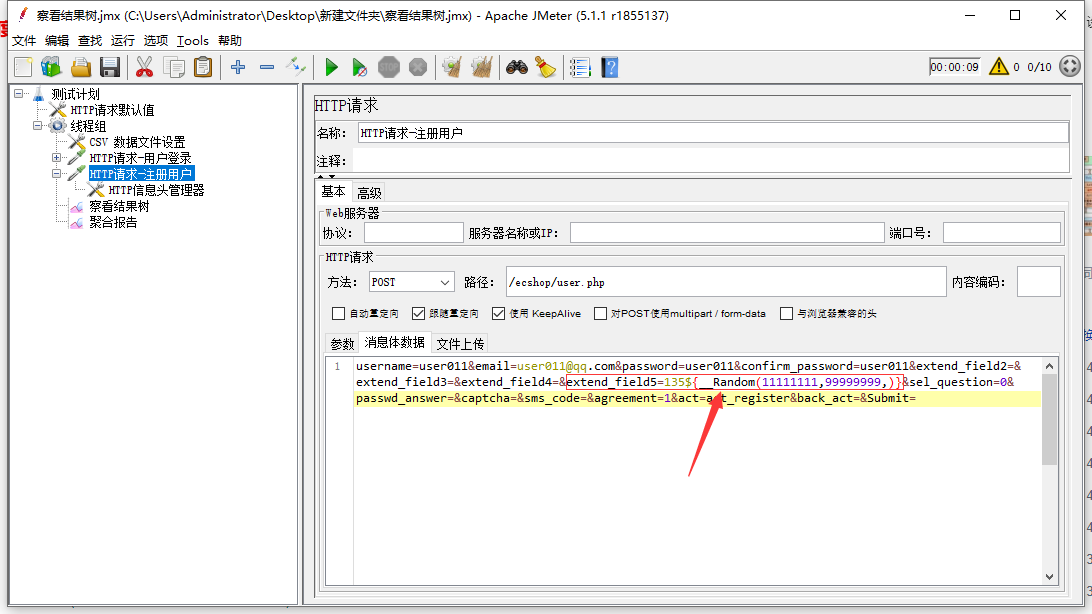This screenshot has height=614, width=1092.
Task: Clear results with single broom icon
Action: click(x=453, y=68)
